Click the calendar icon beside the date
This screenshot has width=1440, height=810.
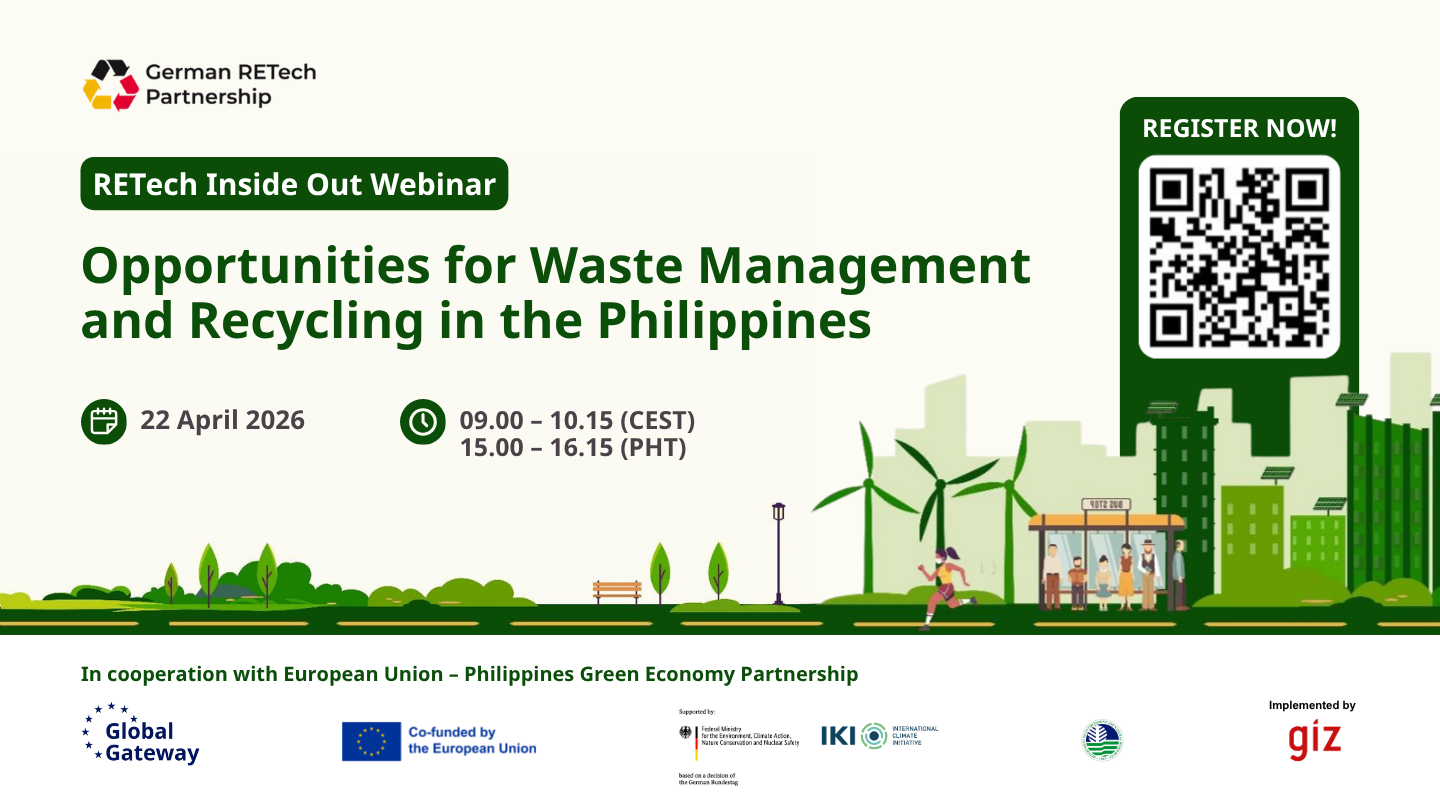tap(103, 421)
